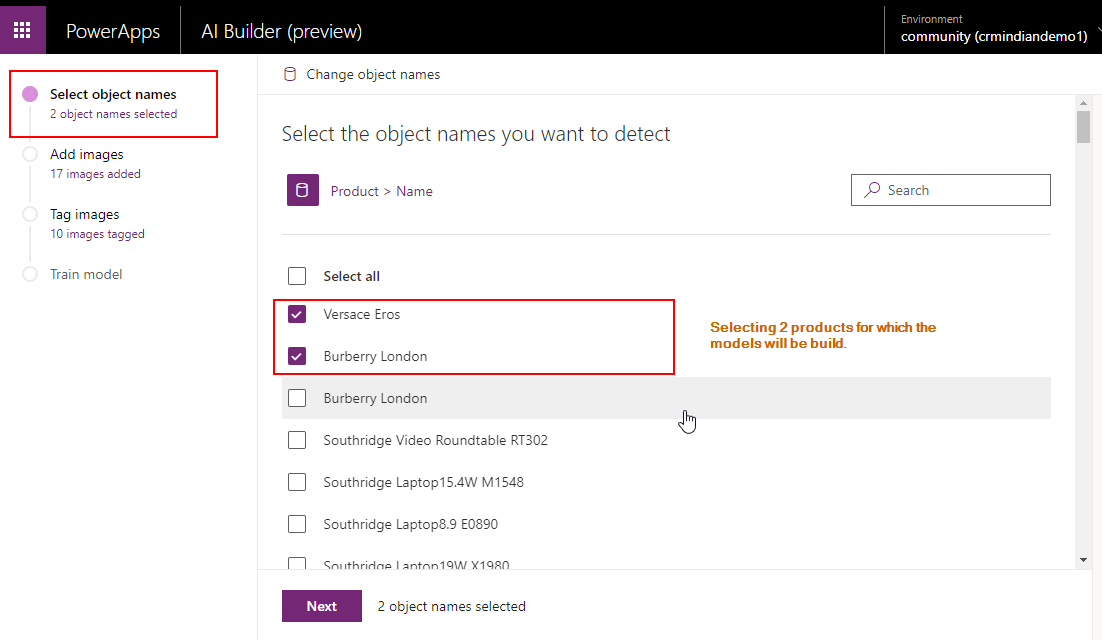Viewport: 1102px width, 640px height.
Task: Open the app launcher waffle icon
Action: coord(22,30)
